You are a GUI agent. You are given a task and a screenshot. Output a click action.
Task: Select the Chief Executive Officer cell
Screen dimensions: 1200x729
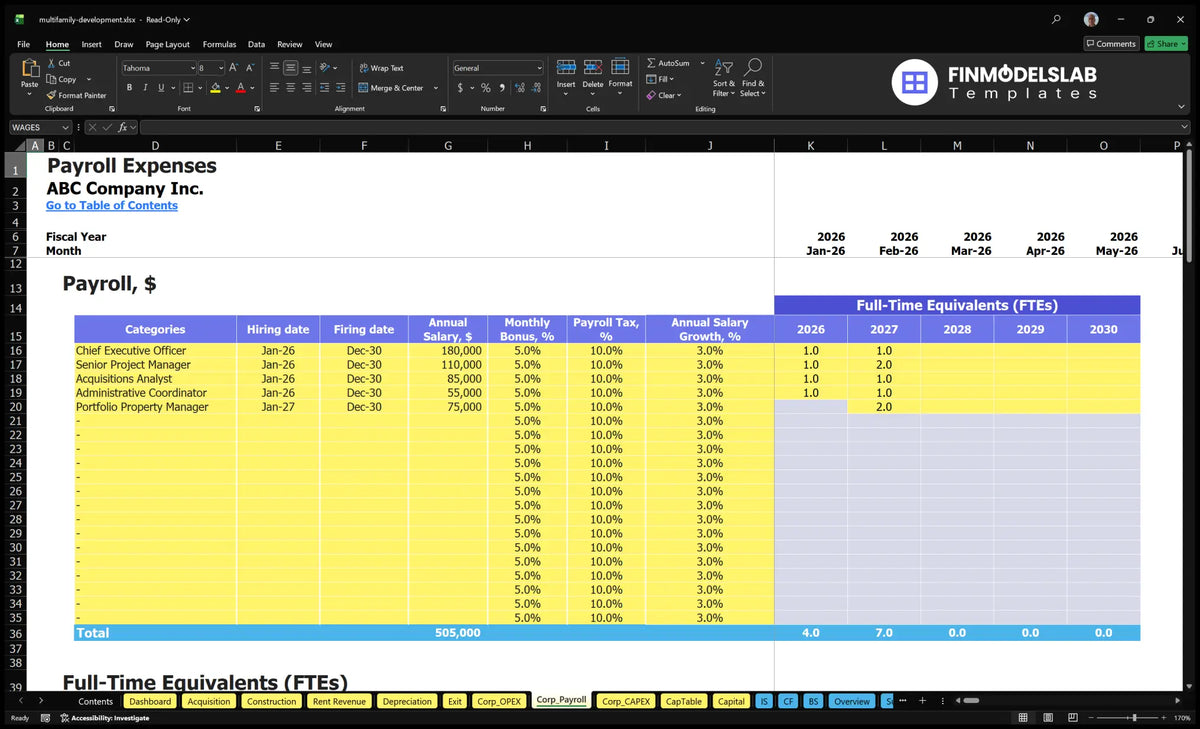tap(155, 351)
